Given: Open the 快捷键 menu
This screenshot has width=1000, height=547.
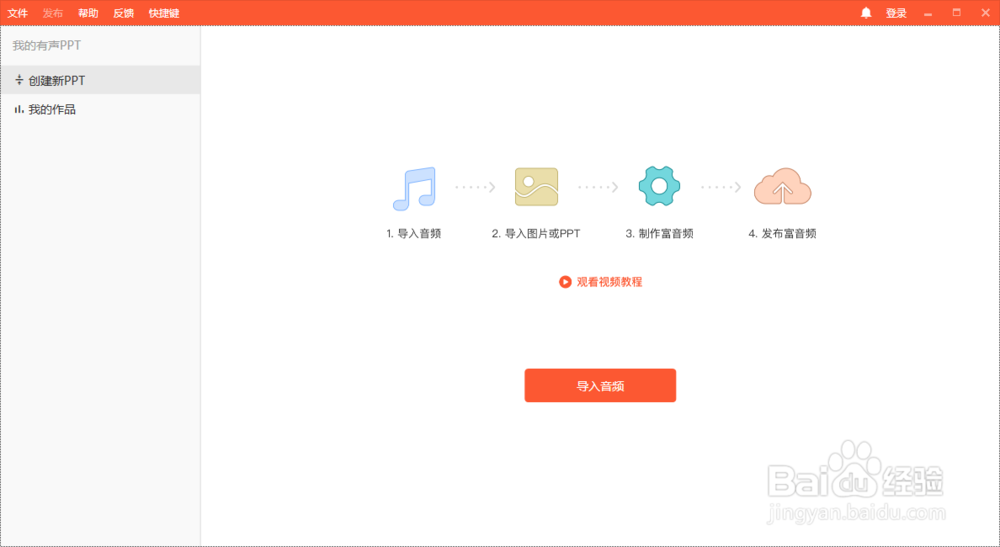Looking at the screenshot, I should (164, 13).
